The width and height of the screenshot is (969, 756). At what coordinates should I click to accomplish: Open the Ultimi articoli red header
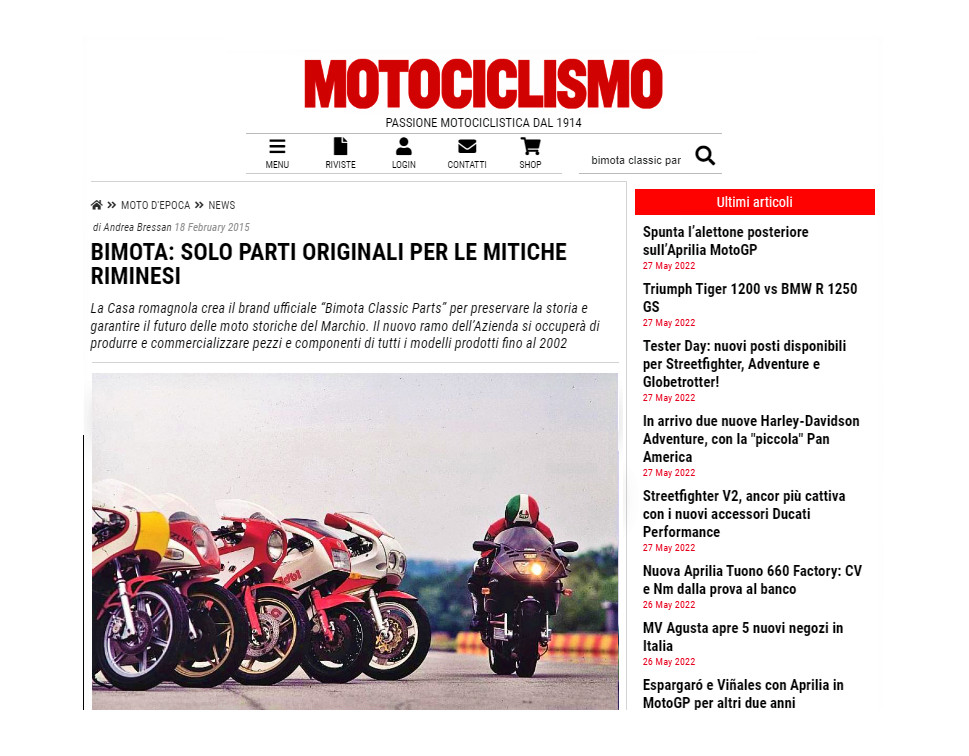[x=755, y=202]
